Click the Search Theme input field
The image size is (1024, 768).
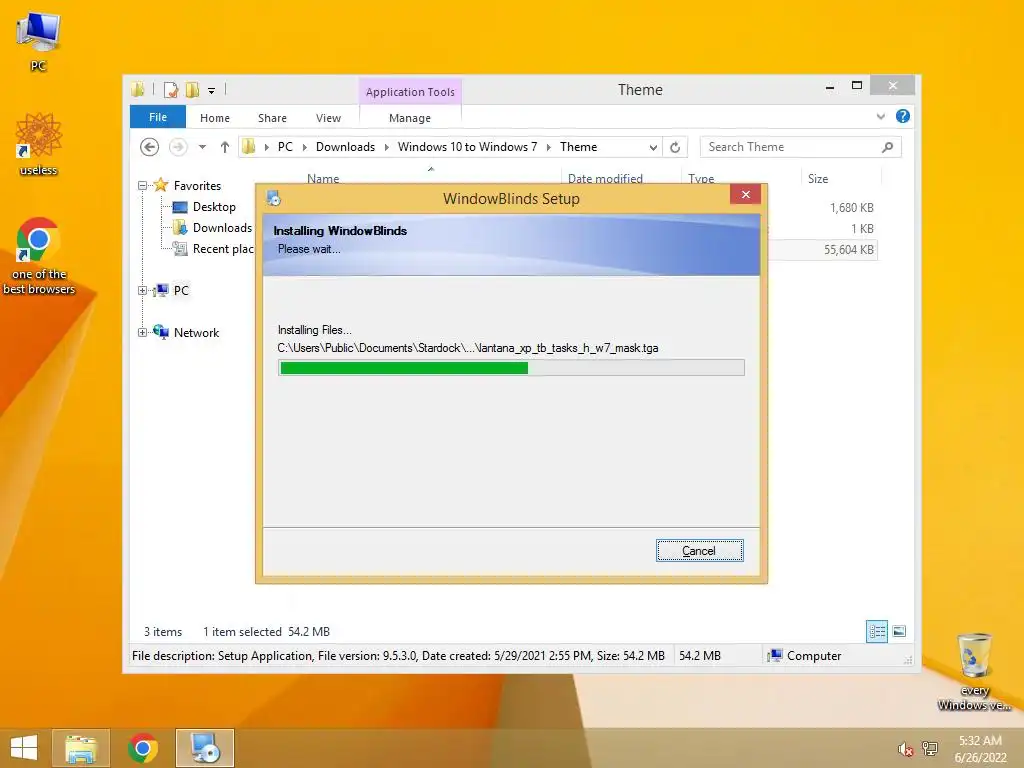click(790, 147)
